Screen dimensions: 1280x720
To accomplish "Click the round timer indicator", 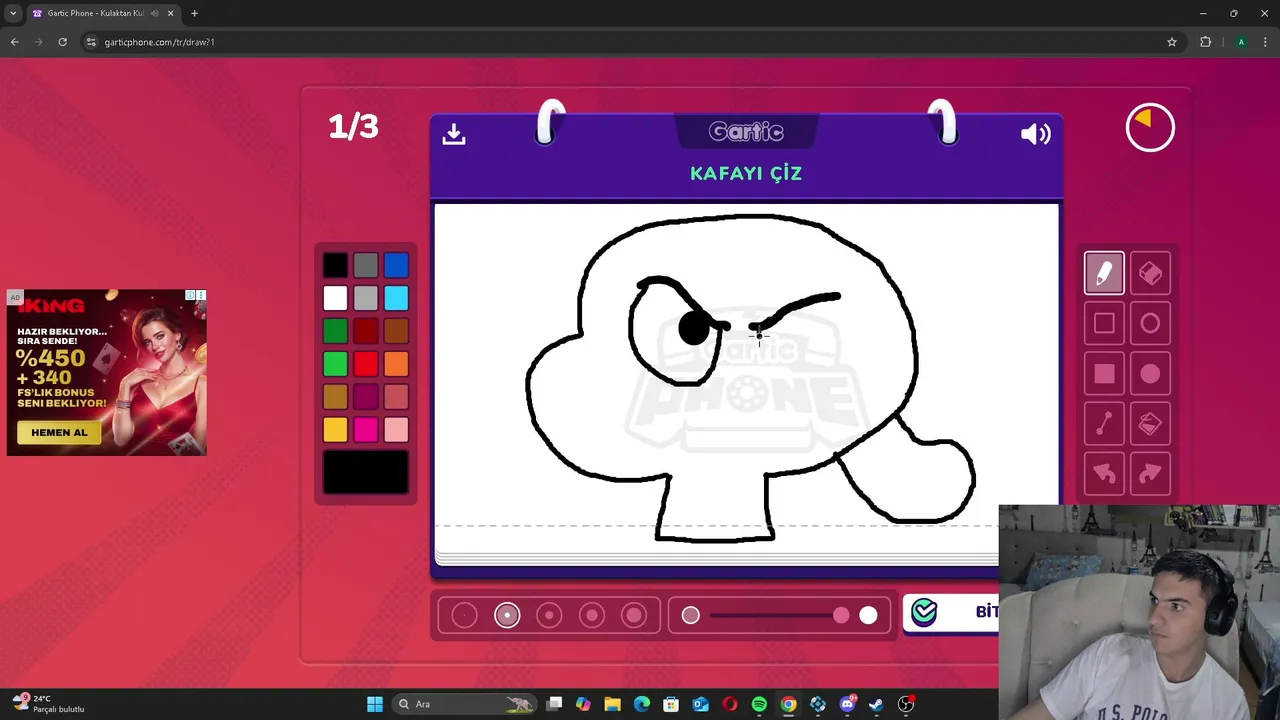I will click(x=1150, y=128).
